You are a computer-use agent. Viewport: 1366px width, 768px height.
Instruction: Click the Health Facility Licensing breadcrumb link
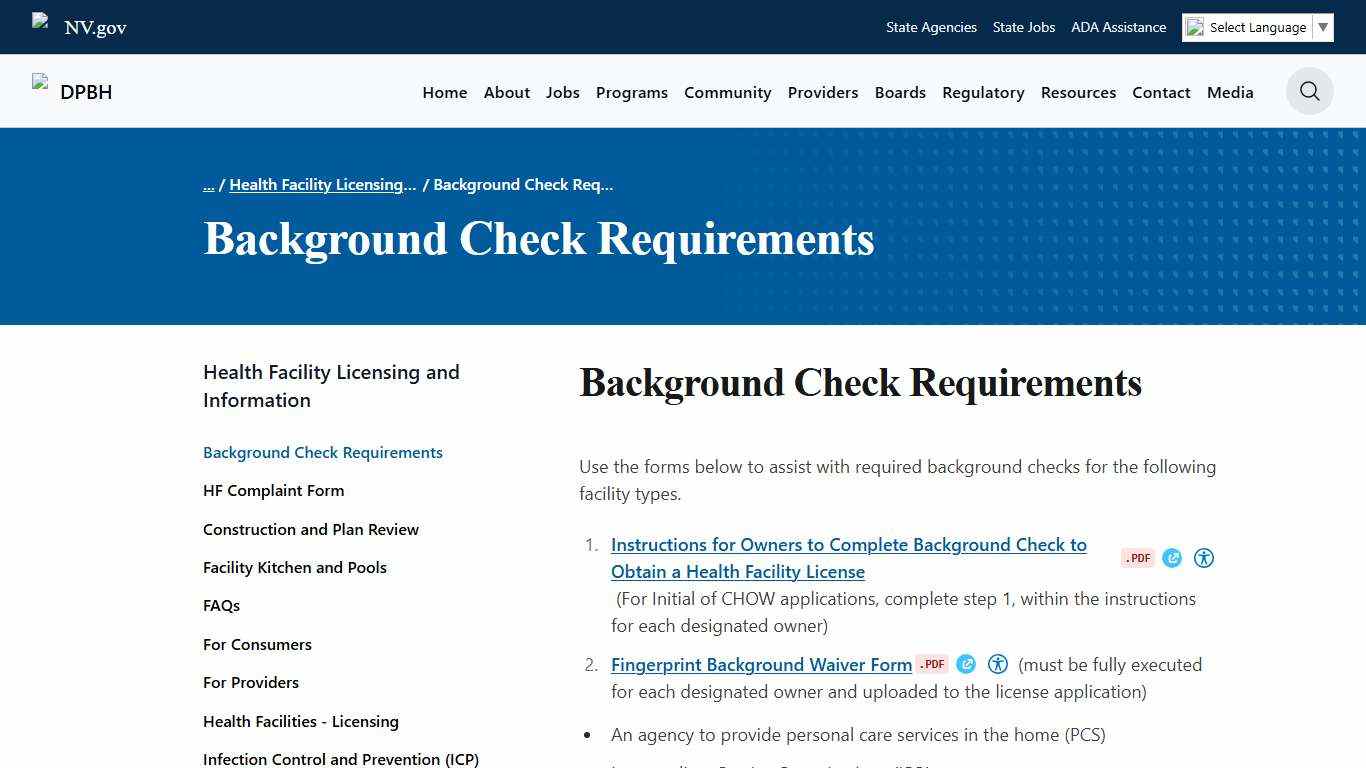[322, 184]
